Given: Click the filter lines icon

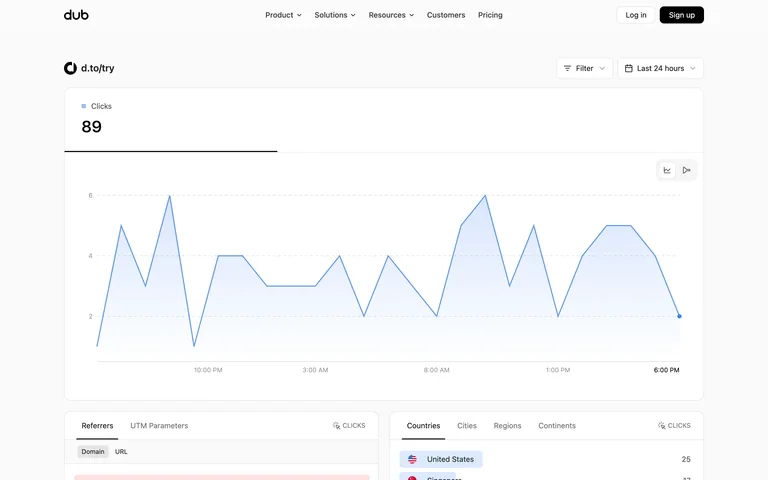Looking at the screenshot, I should pyautogui.click(x=567, y=68).
